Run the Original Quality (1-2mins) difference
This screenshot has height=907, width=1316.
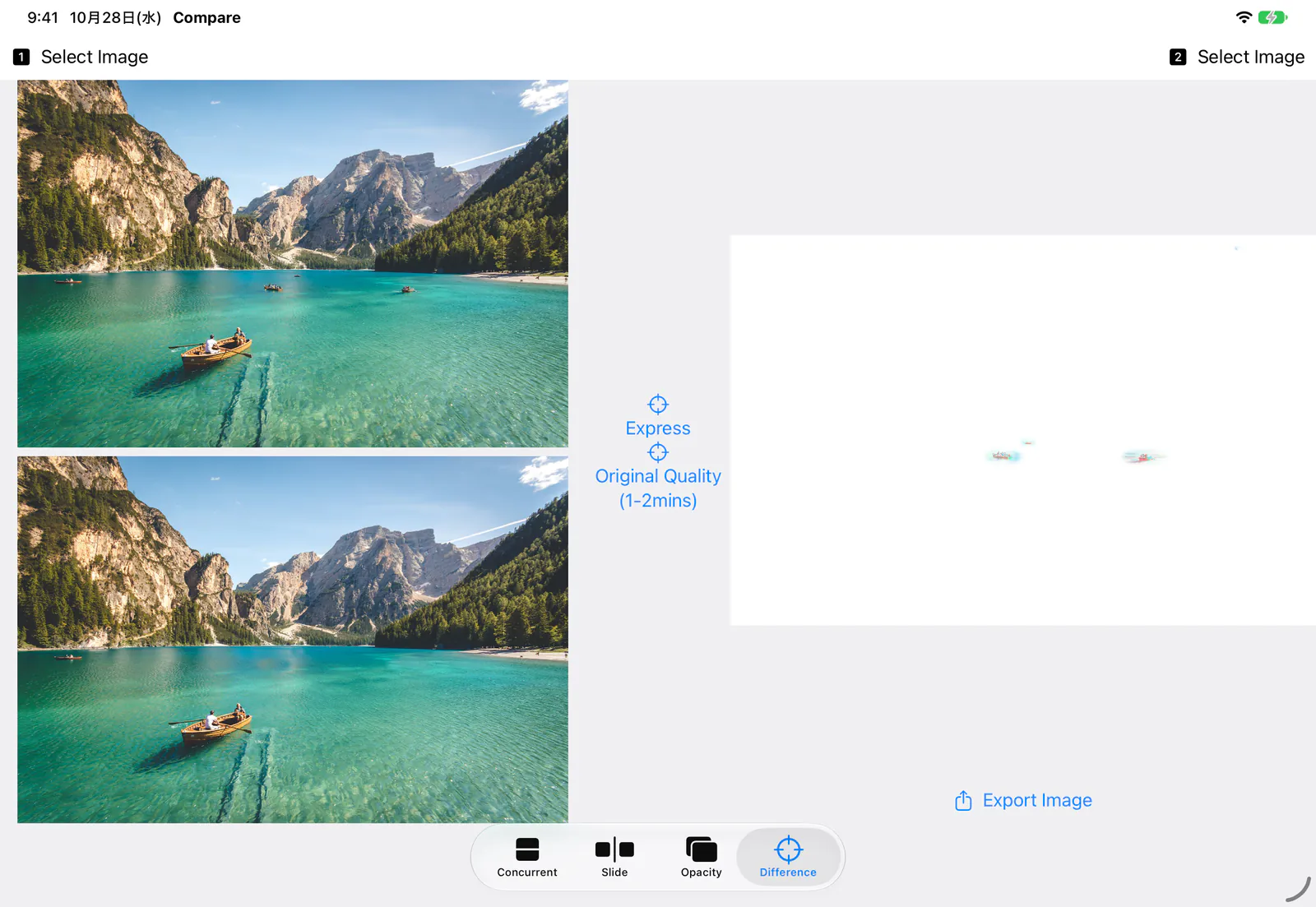pyautogui.click(x=658, y=478)
